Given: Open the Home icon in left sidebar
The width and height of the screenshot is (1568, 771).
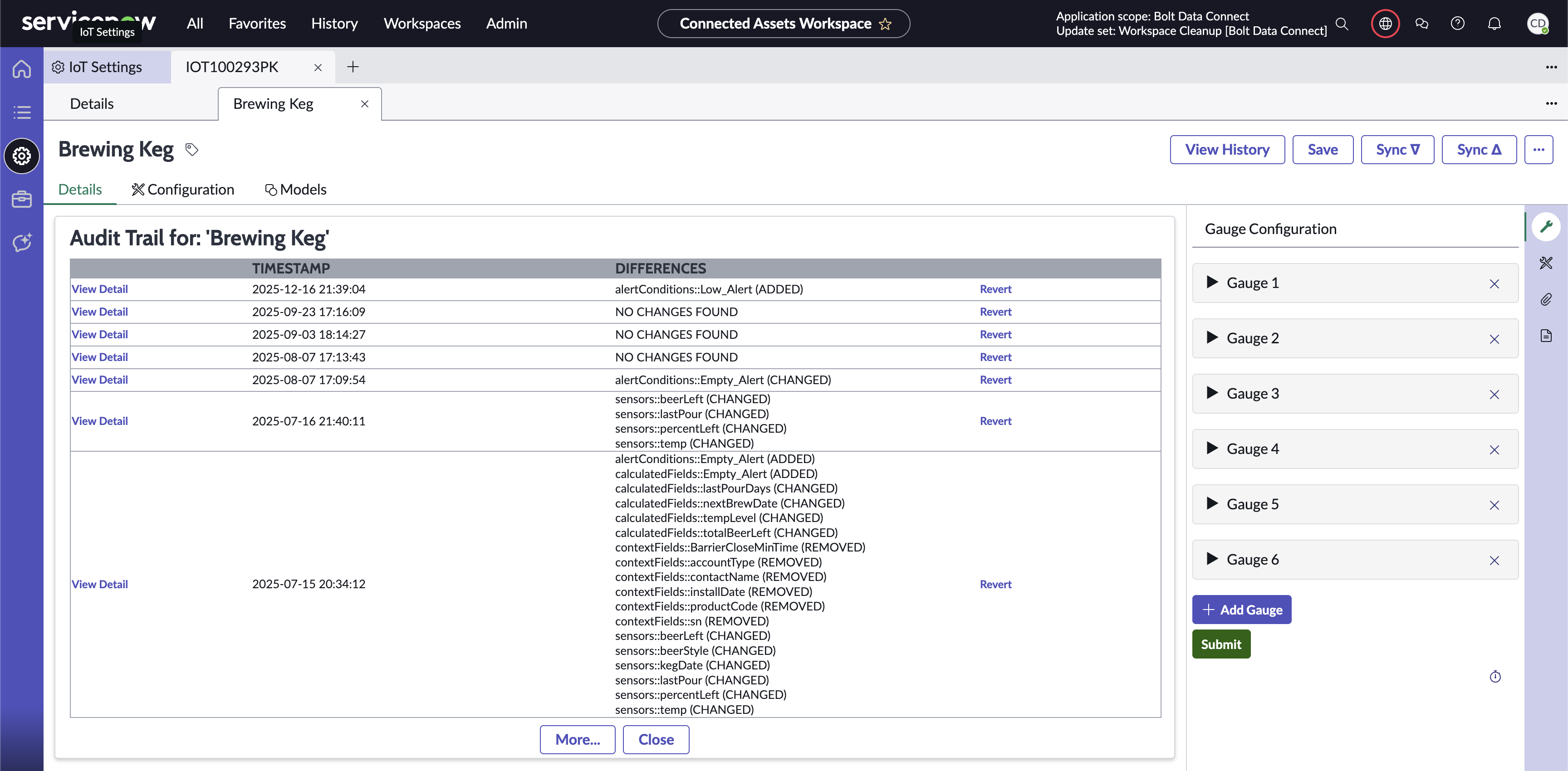Looking at the screenshot, I should [22, 68].
